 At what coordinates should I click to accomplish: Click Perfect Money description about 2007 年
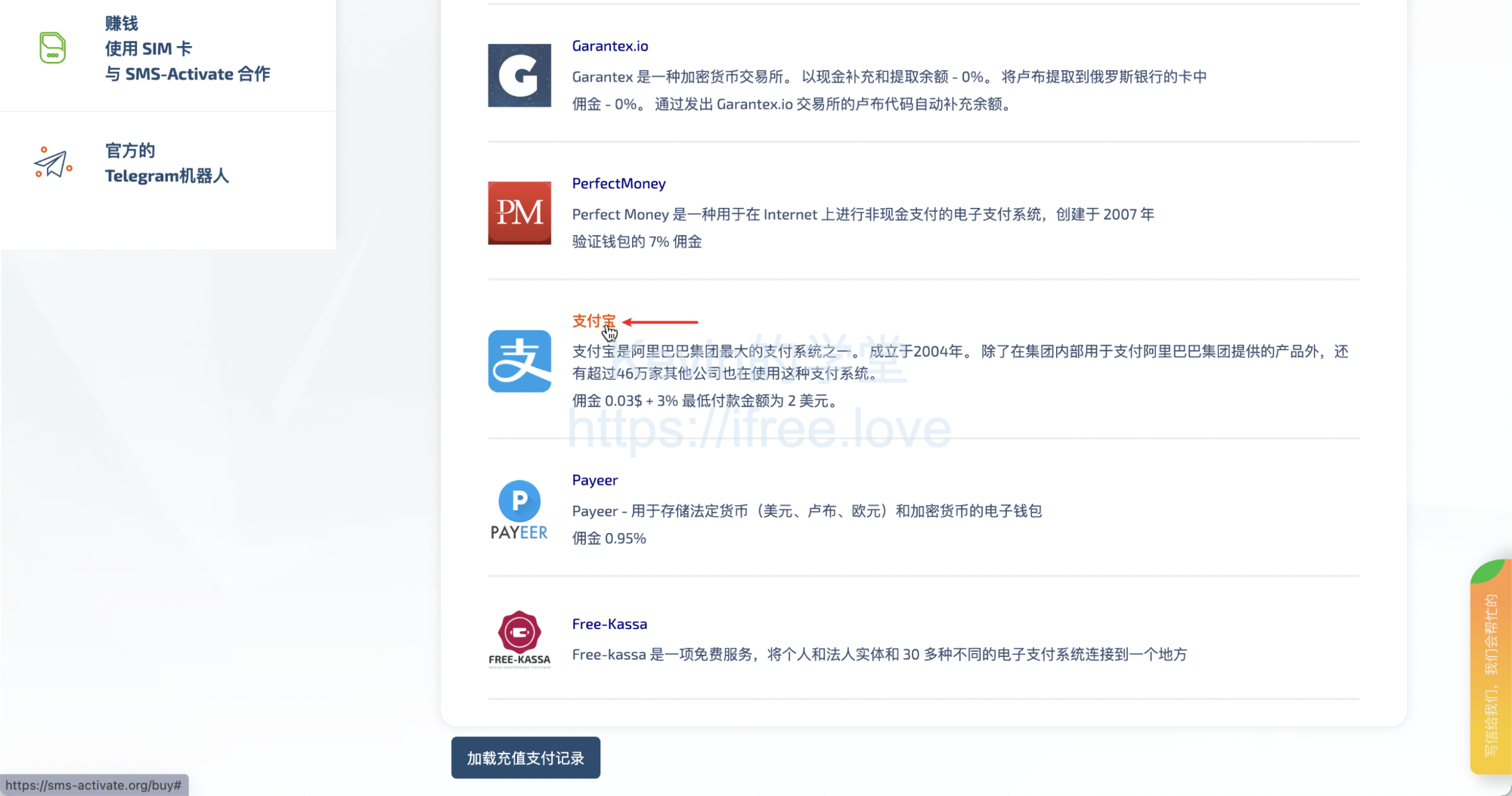pyautogui.click(x=863, y=215)
